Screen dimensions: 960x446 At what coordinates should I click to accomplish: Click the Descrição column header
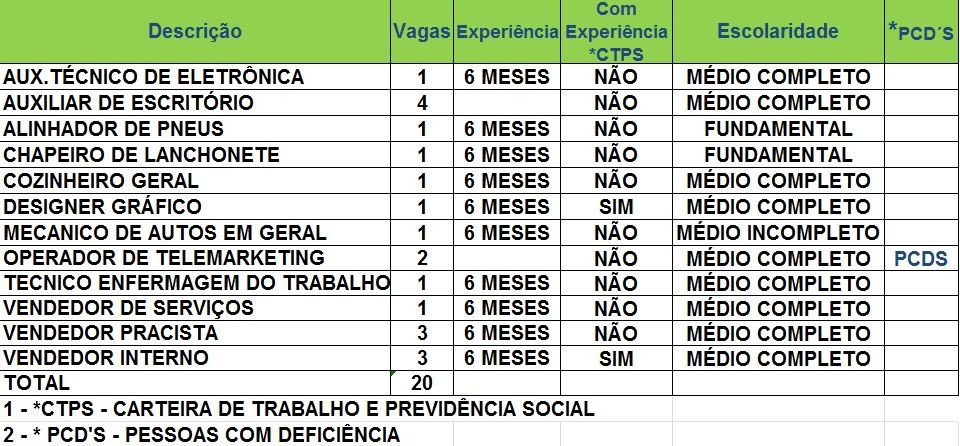pyautogui.click(x=195, y=32)
